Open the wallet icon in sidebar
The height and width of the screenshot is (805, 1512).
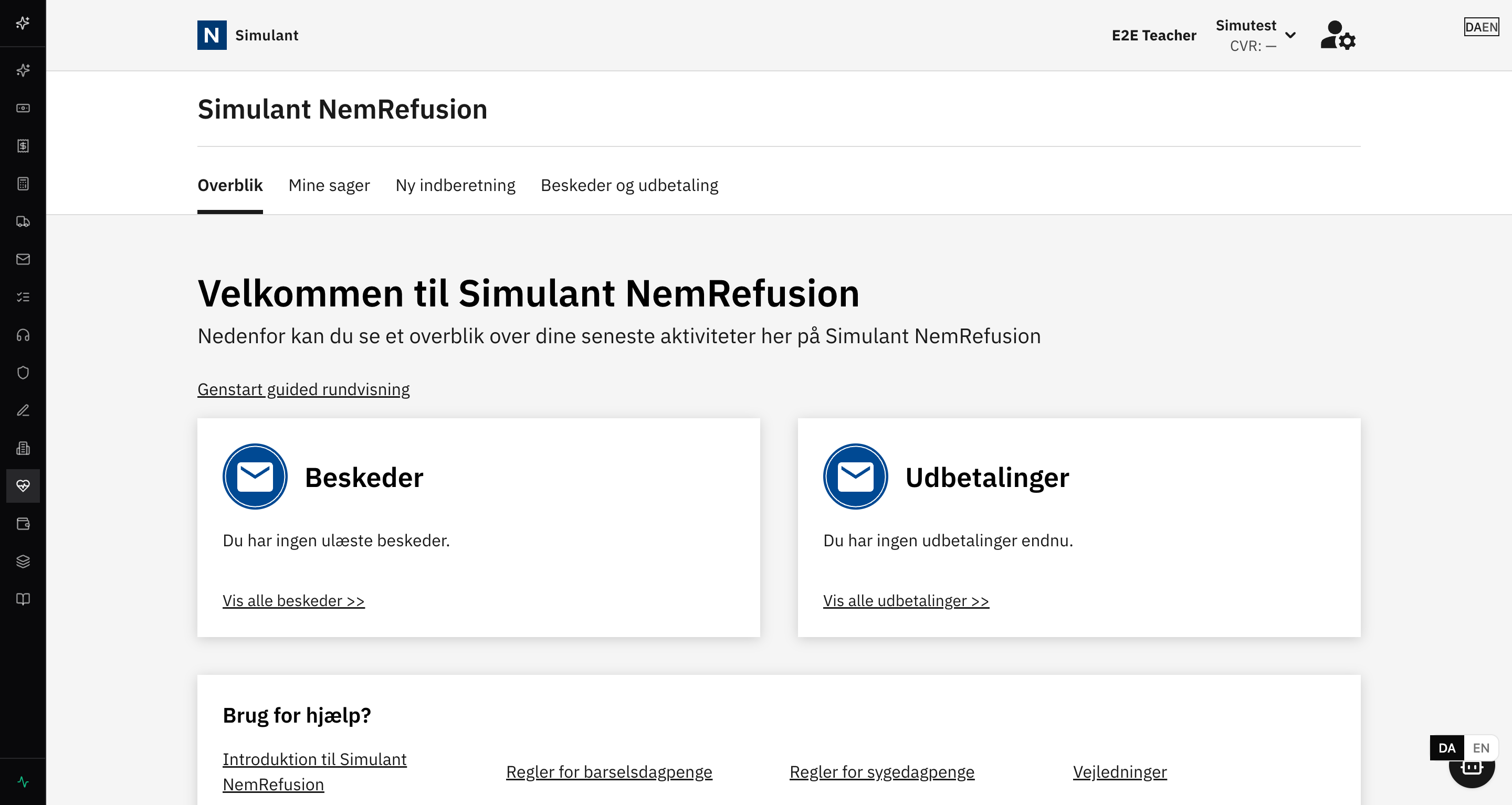[23, 524]
